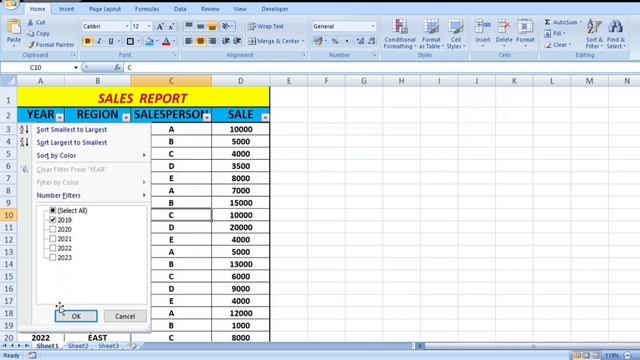Click the Copy icon
The width and height of the screenshot is (640, 360).
31,33
